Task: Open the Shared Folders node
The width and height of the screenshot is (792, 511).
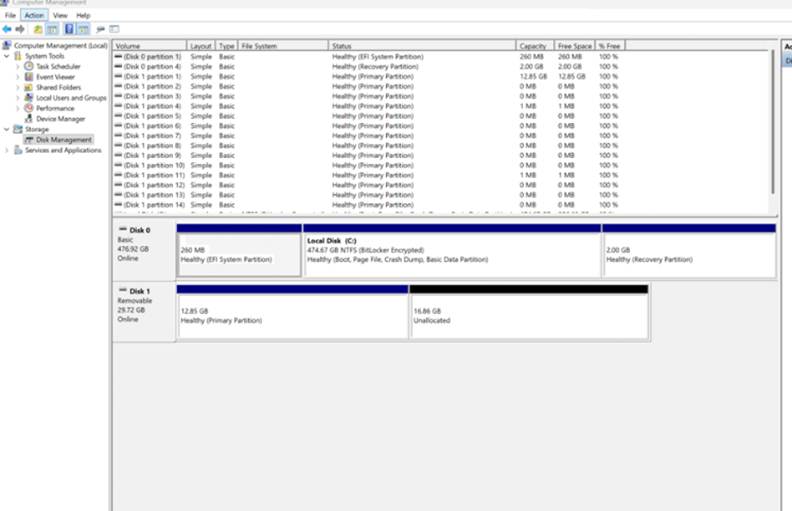Action: pos(58,87)
